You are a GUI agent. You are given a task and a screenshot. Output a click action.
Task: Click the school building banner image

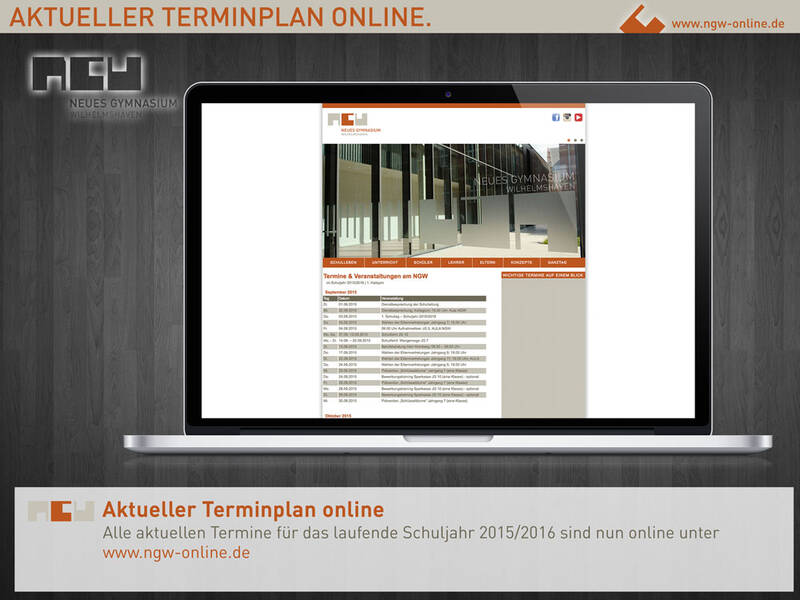tap(453, 200)
